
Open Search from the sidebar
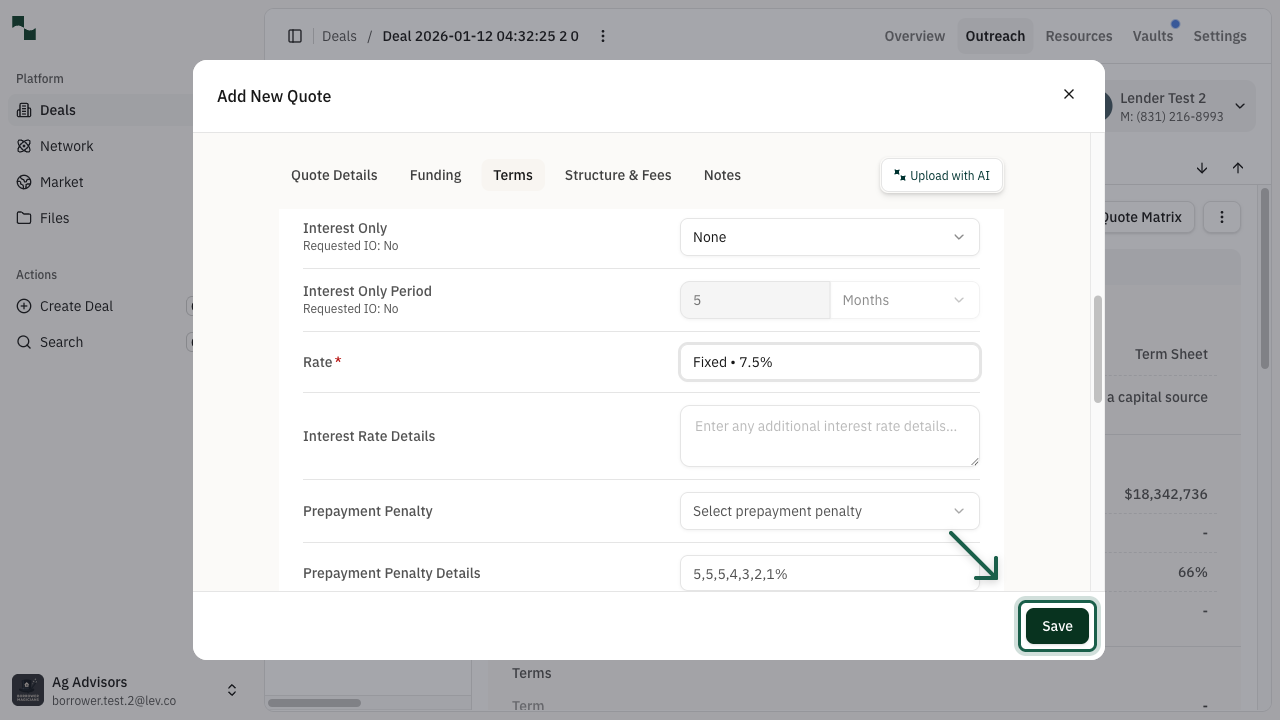(x=61, y=342)
